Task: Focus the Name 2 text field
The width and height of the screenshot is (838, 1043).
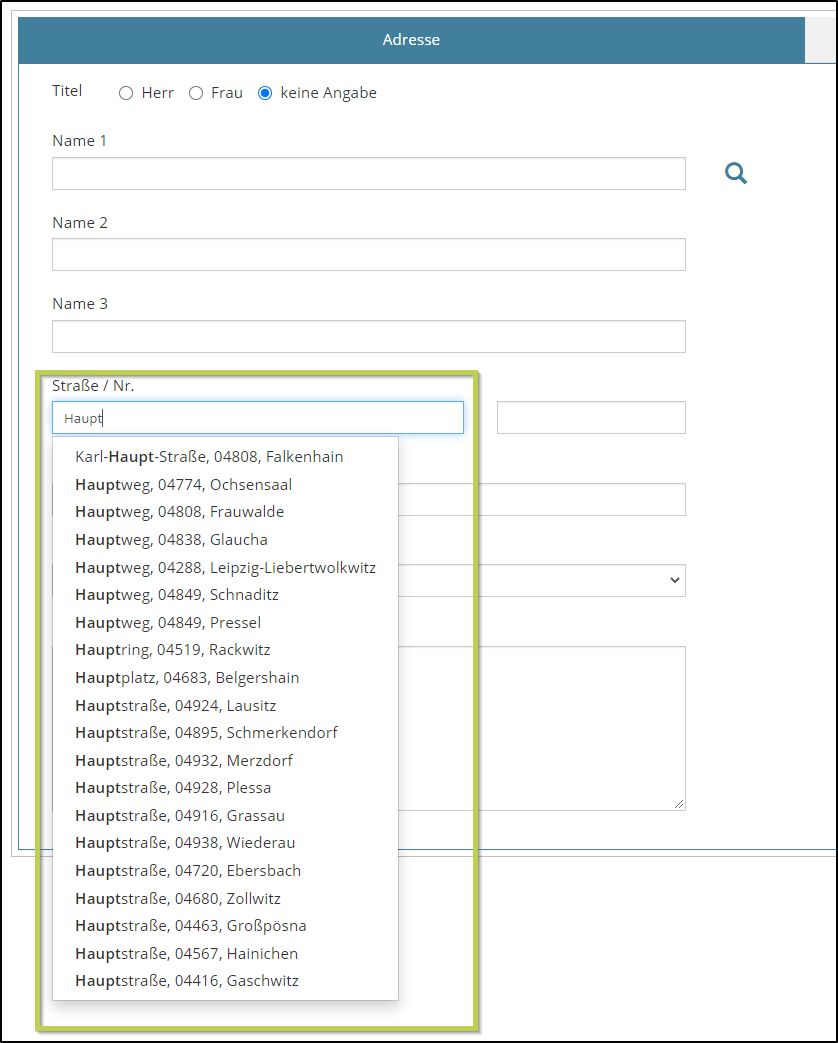Action: 368,254
